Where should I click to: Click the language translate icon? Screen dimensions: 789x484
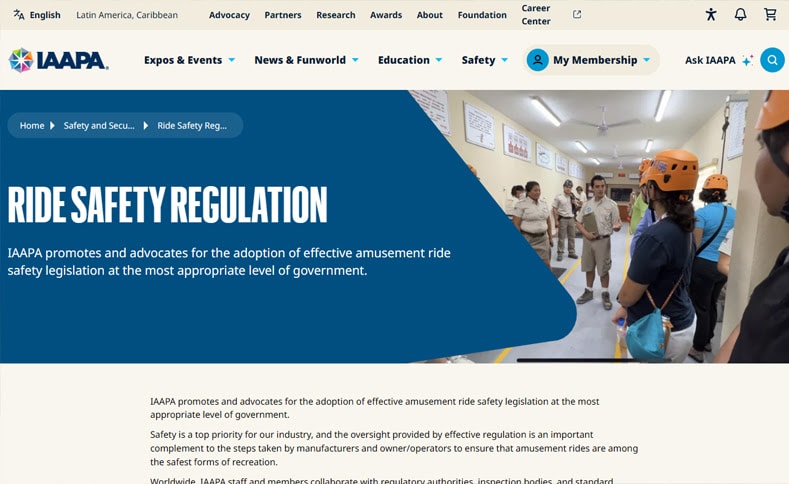pos(19,15)
